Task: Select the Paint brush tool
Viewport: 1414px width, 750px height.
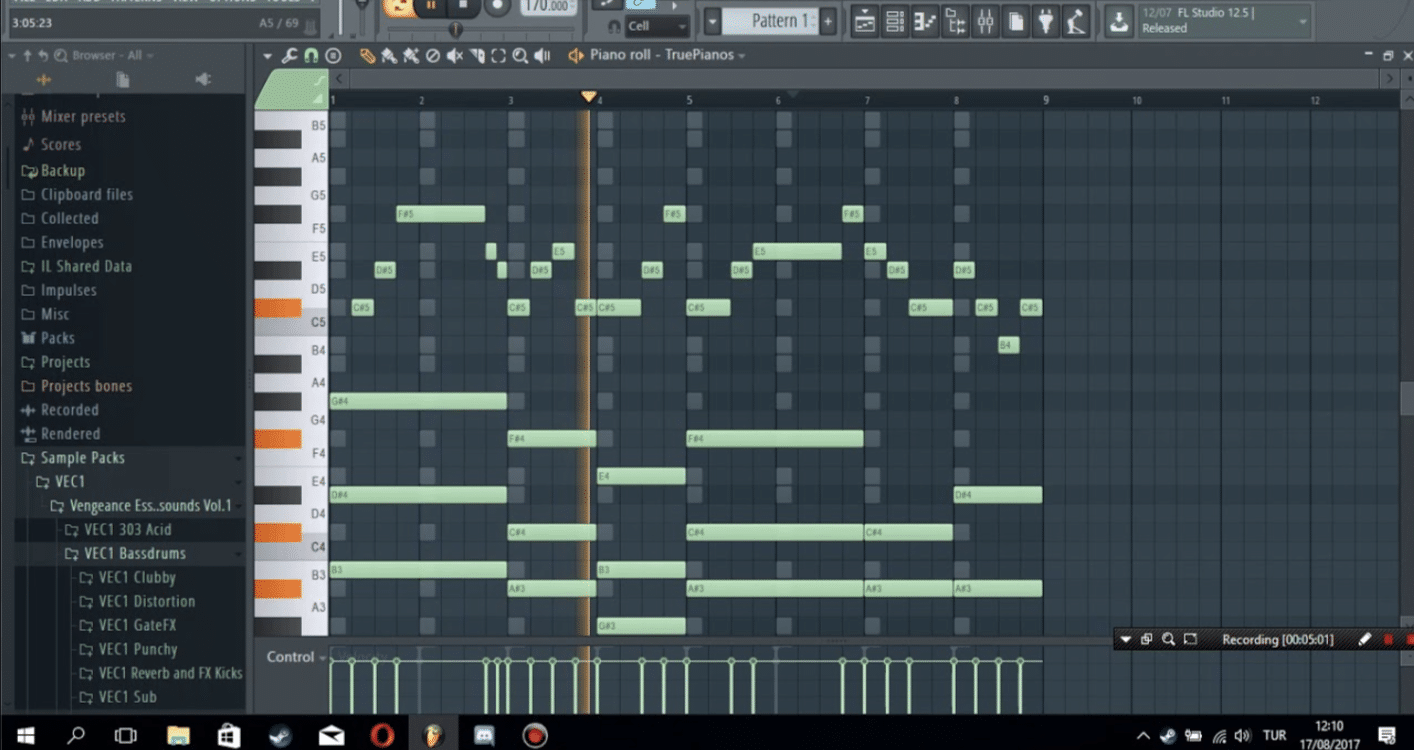Action: [x=389, y=56]
